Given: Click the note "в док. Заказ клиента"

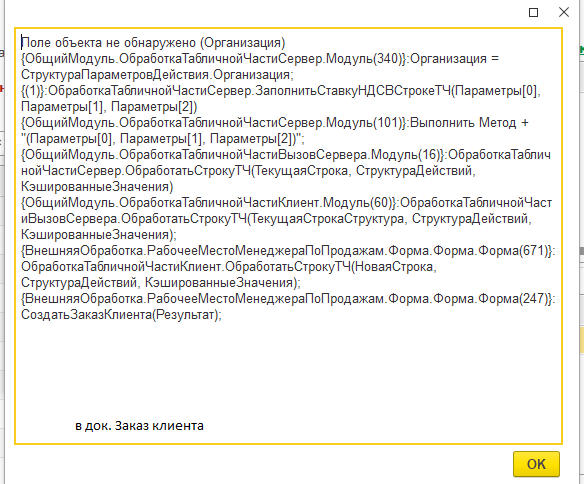Looking at the screenshot, I should 139,425.
